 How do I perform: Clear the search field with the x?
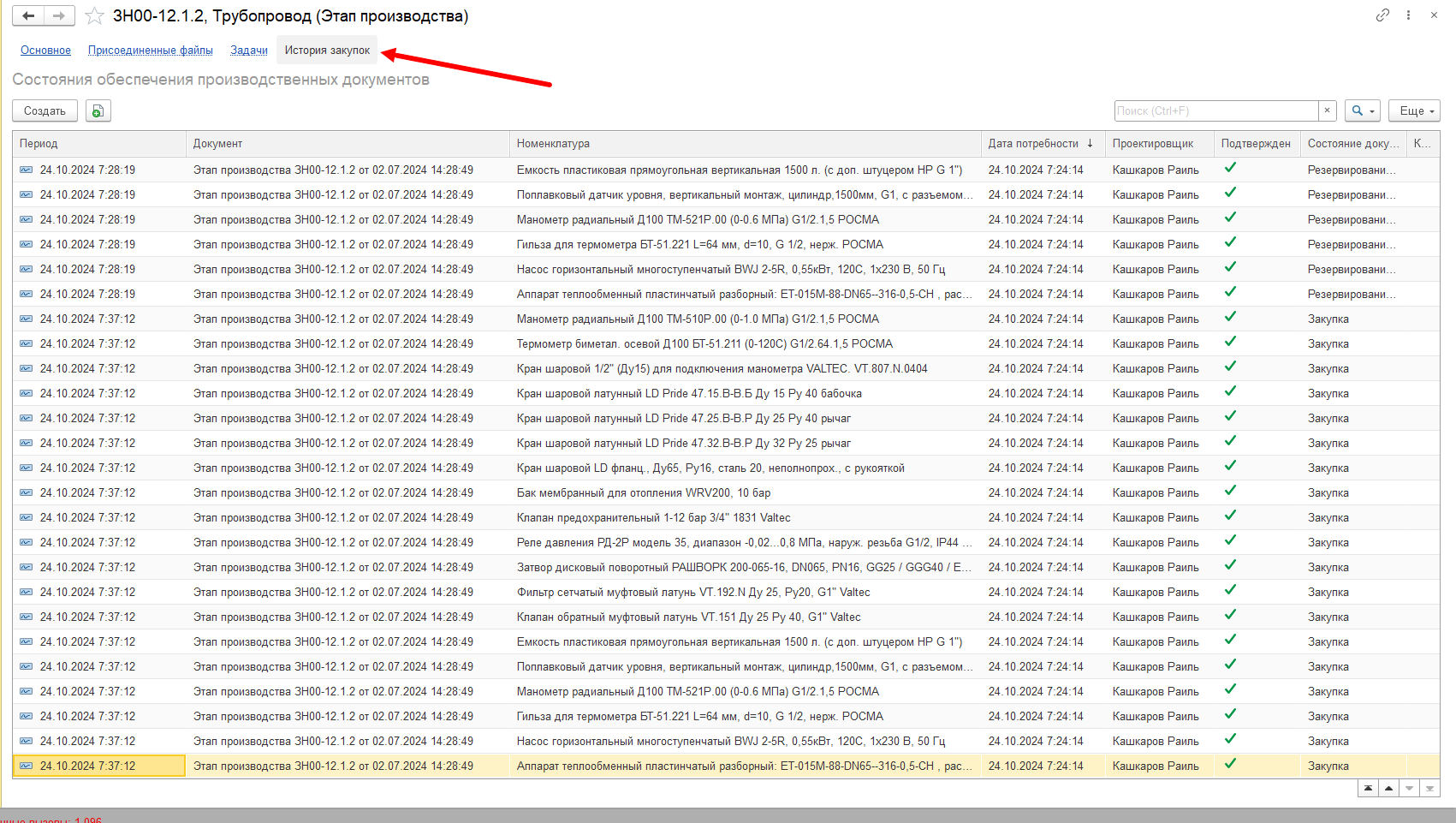click(x=1327, y=110)
